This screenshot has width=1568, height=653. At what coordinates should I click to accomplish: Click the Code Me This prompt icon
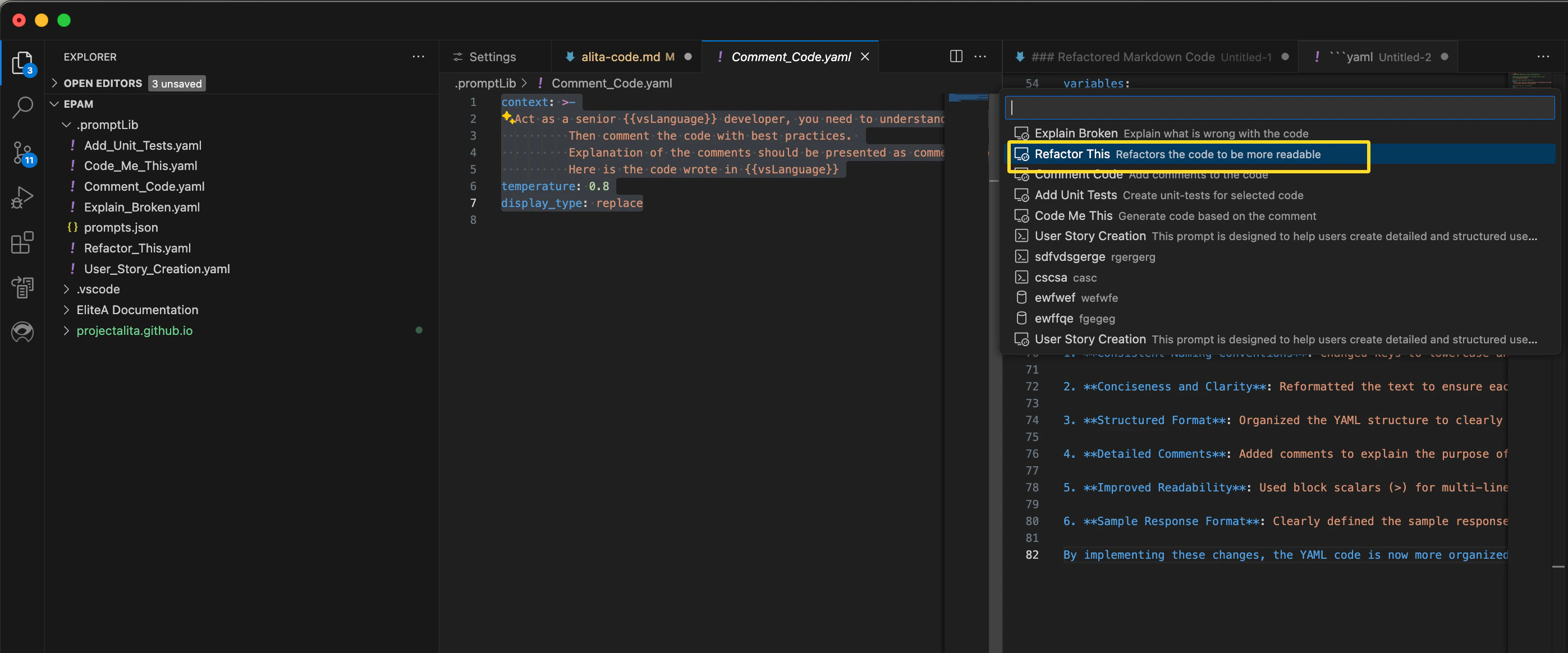(1021, 216)
